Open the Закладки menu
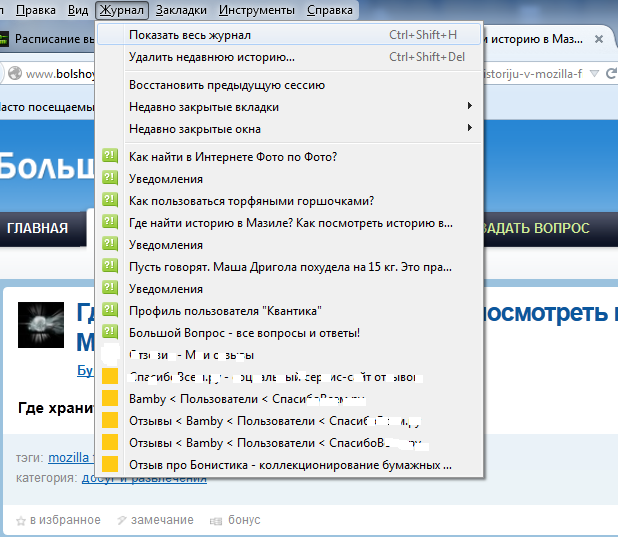The width and height of the screenshot is (618, 537). (181, 10)
